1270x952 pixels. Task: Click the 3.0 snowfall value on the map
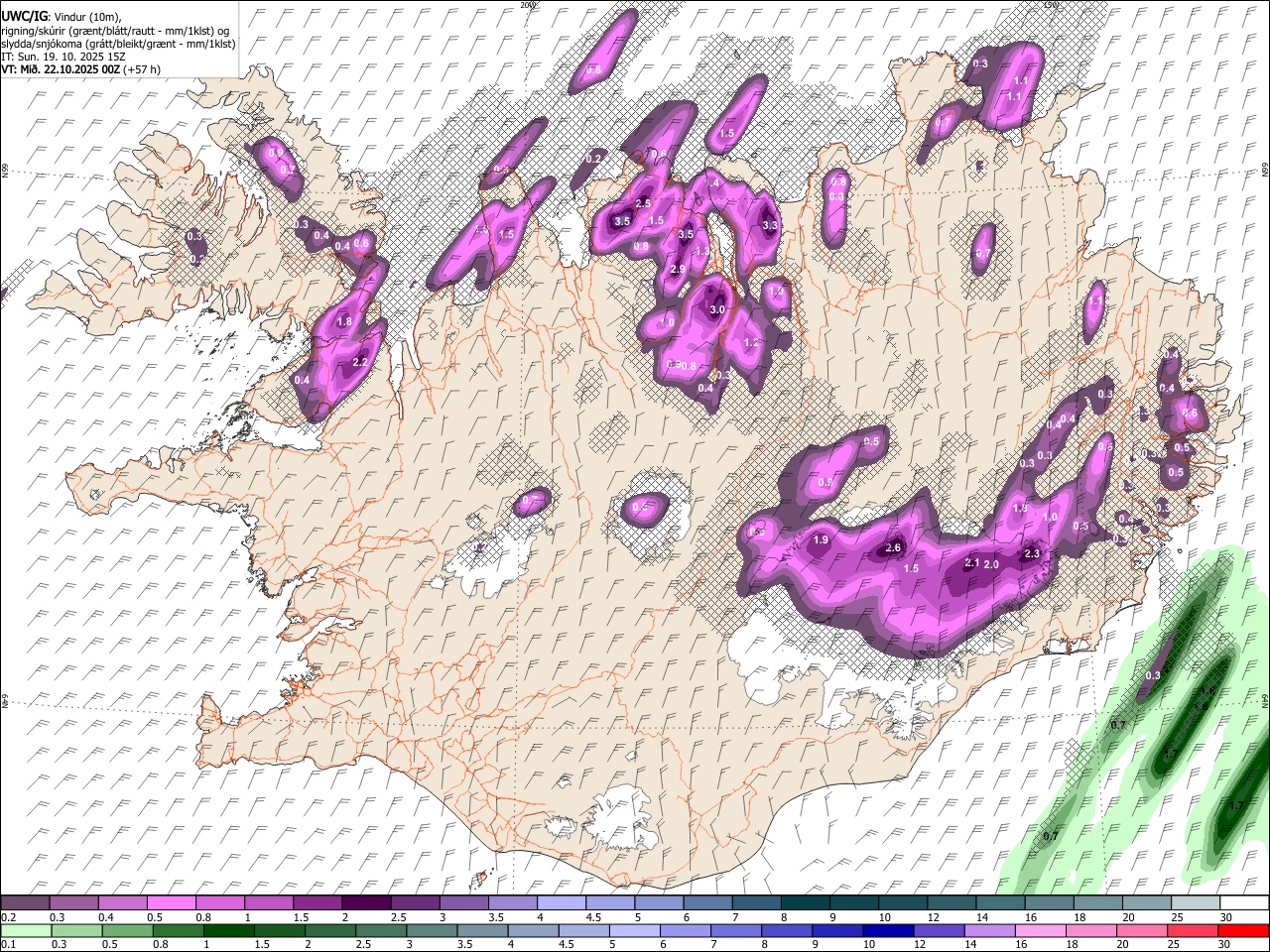click(718, 310)
